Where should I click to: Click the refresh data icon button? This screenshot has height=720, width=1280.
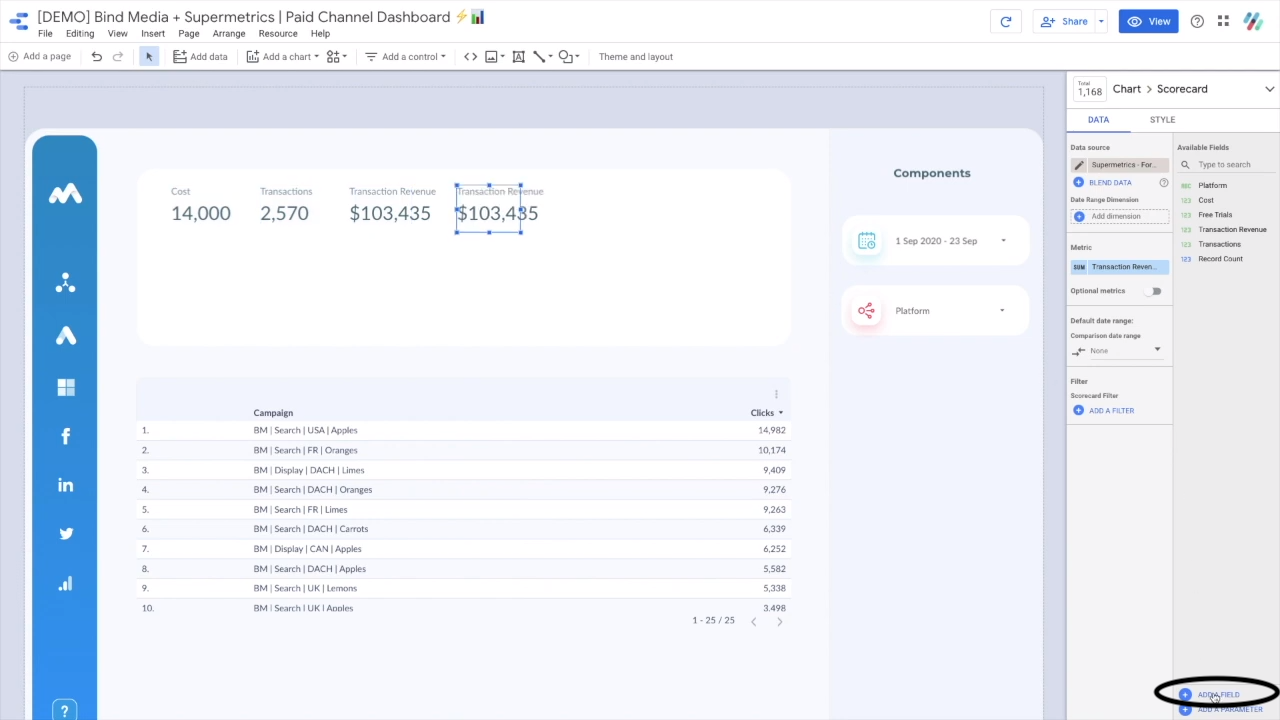click(1005, 21)
